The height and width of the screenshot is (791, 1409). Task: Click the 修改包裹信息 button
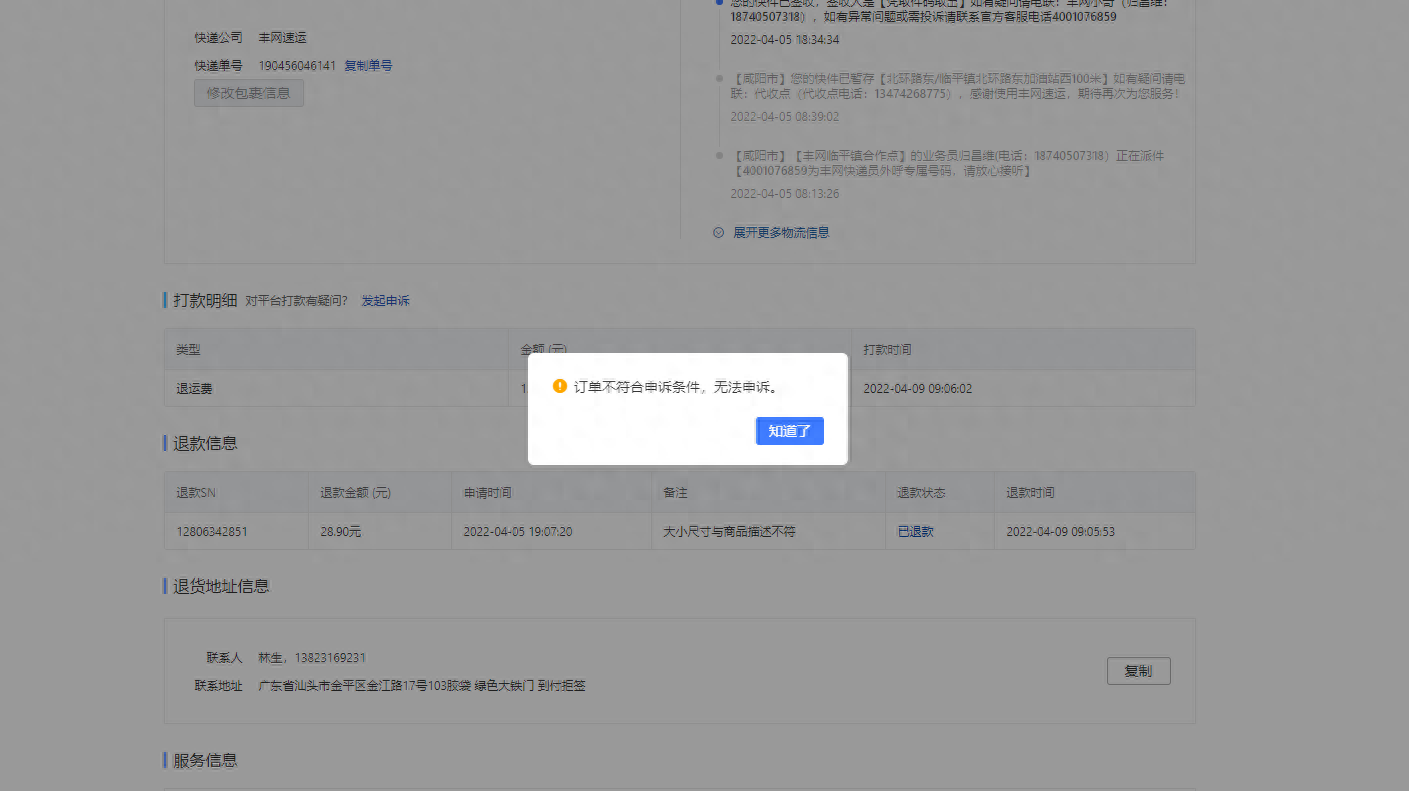[x=248, y=91]
